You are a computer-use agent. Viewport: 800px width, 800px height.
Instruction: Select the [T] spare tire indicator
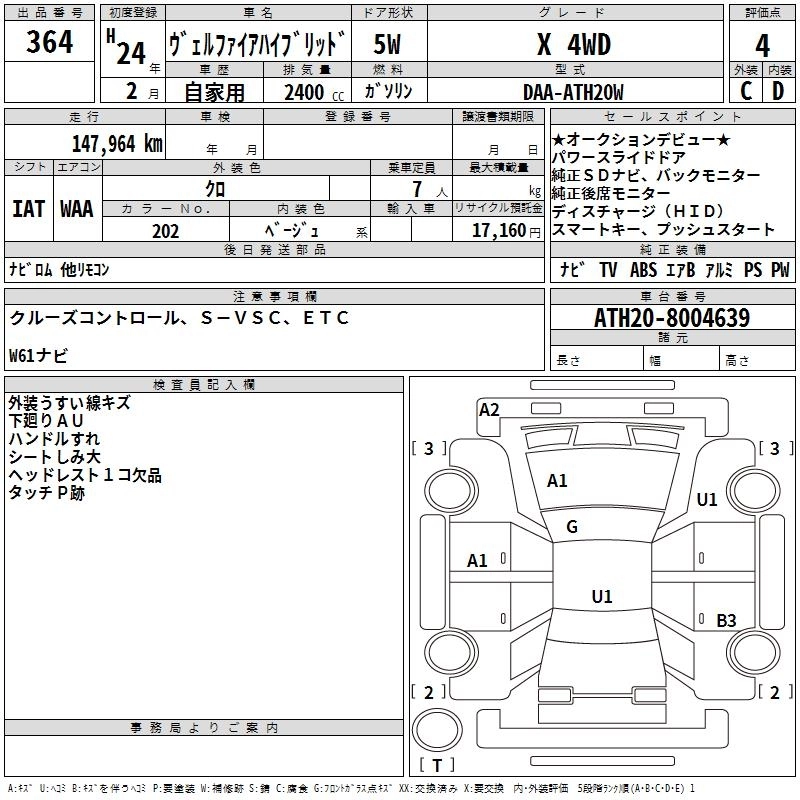[435, 765]
